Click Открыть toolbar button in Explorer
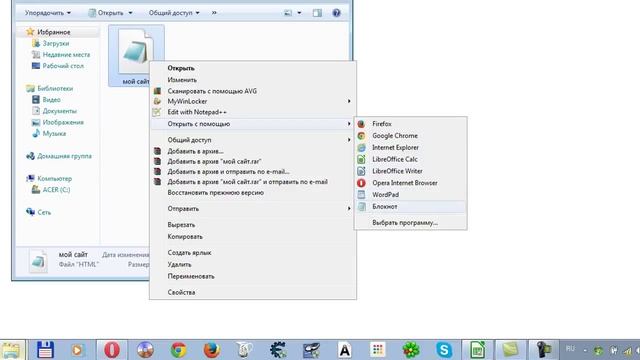Screen dimensions: 640x360 tap(106, 13)
